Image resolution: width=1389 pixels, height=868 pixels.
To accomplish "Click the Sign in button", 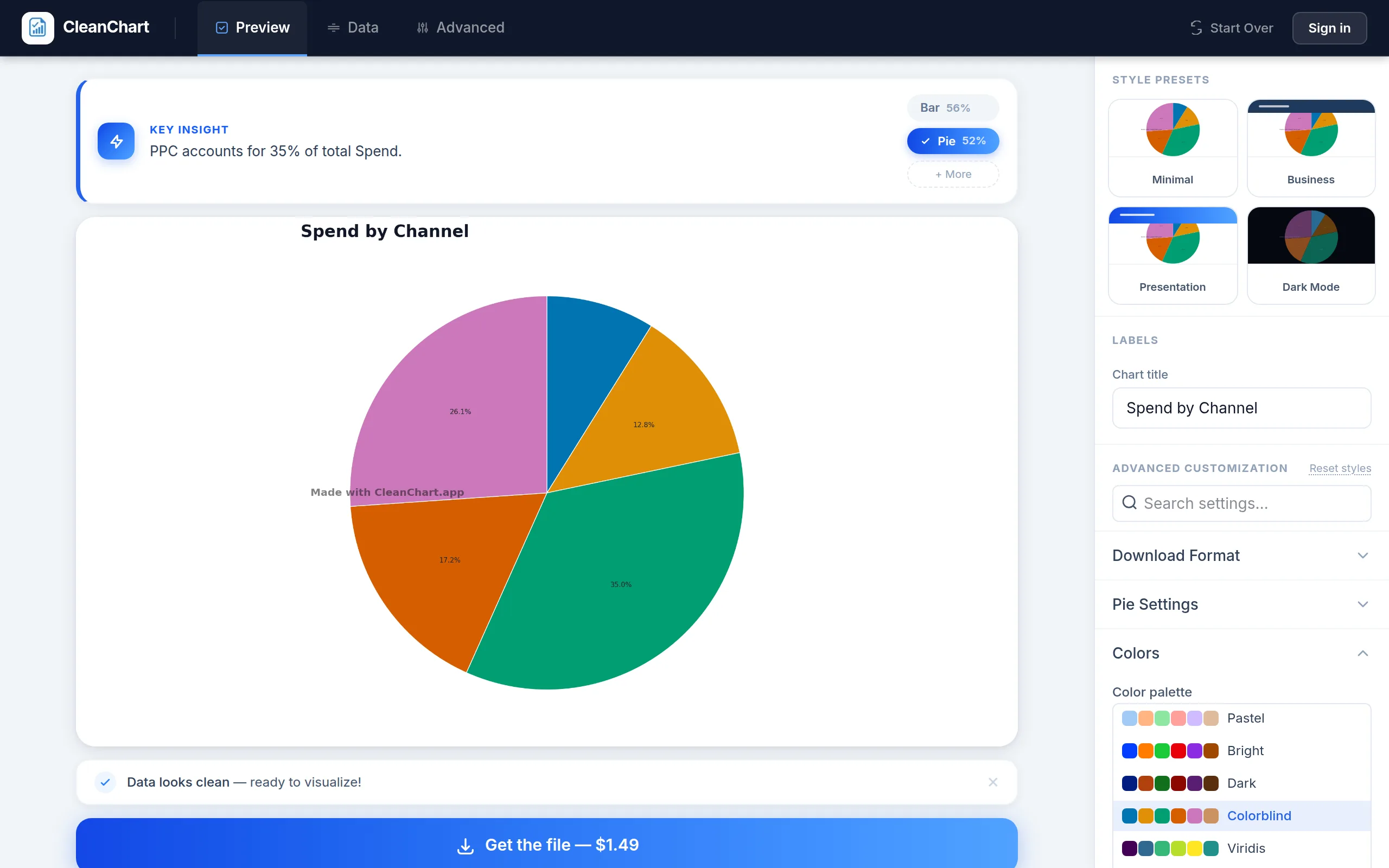I will point(1329,28).
